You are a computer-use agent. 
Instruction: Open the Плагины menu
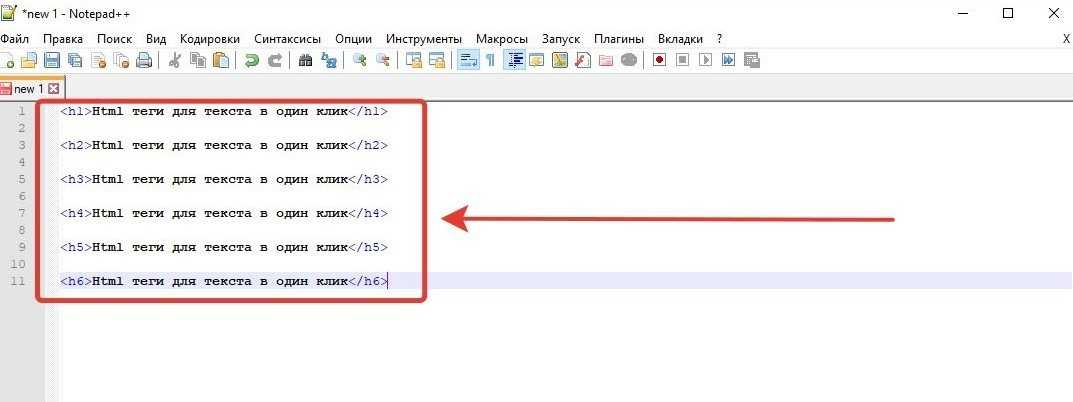point(618,38)
